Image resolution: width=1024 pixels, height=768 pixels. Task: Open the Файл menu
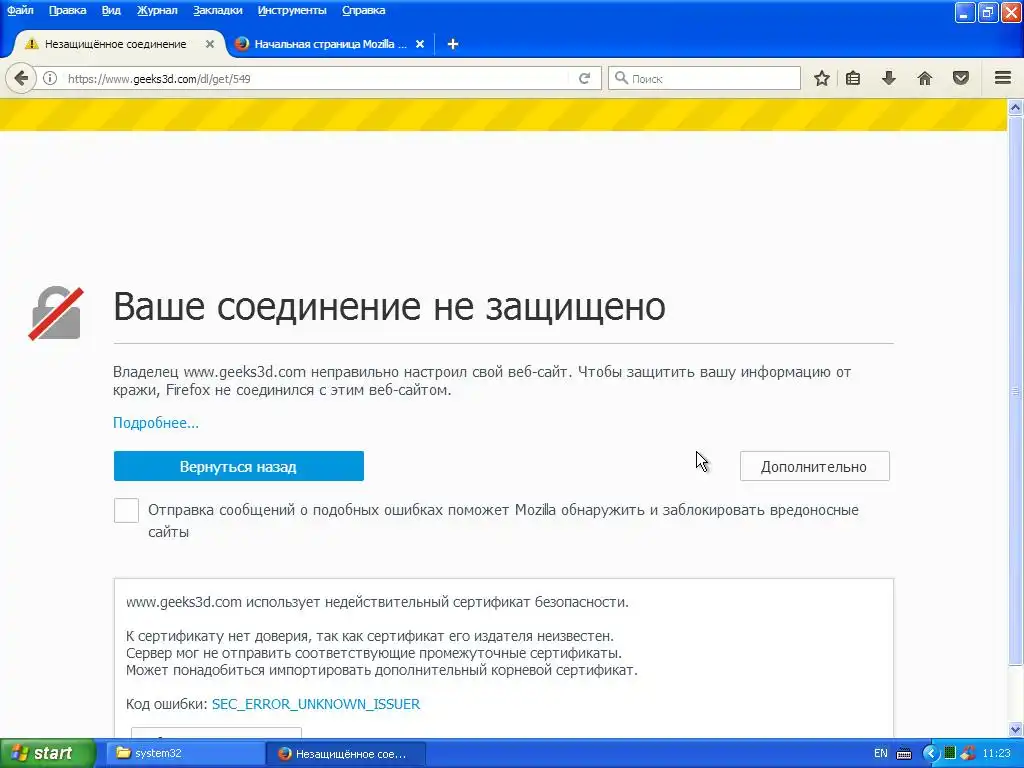(x=20, y=10)
